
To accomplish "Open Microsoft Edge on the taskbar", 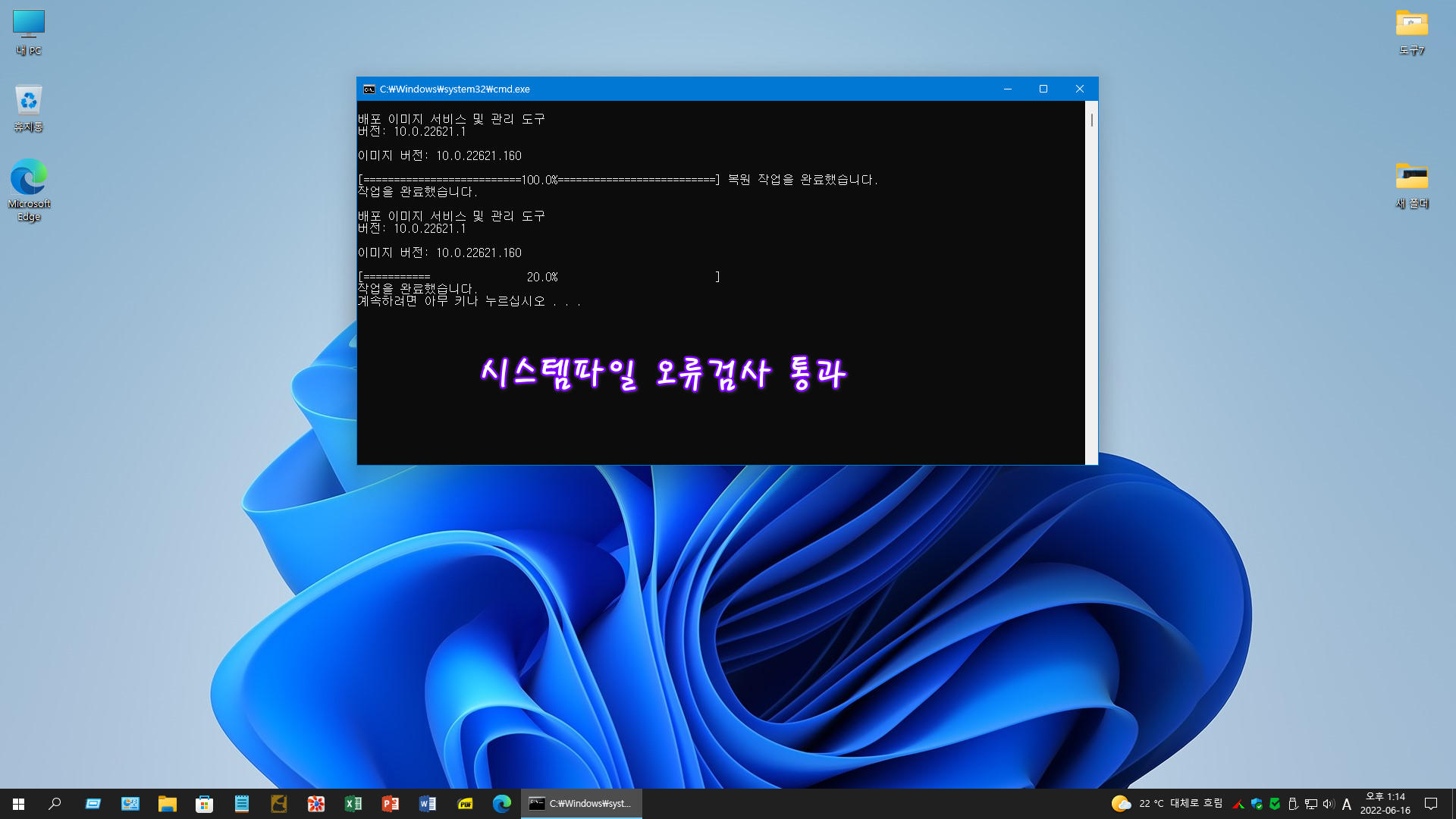I will (x=502, y=804).
